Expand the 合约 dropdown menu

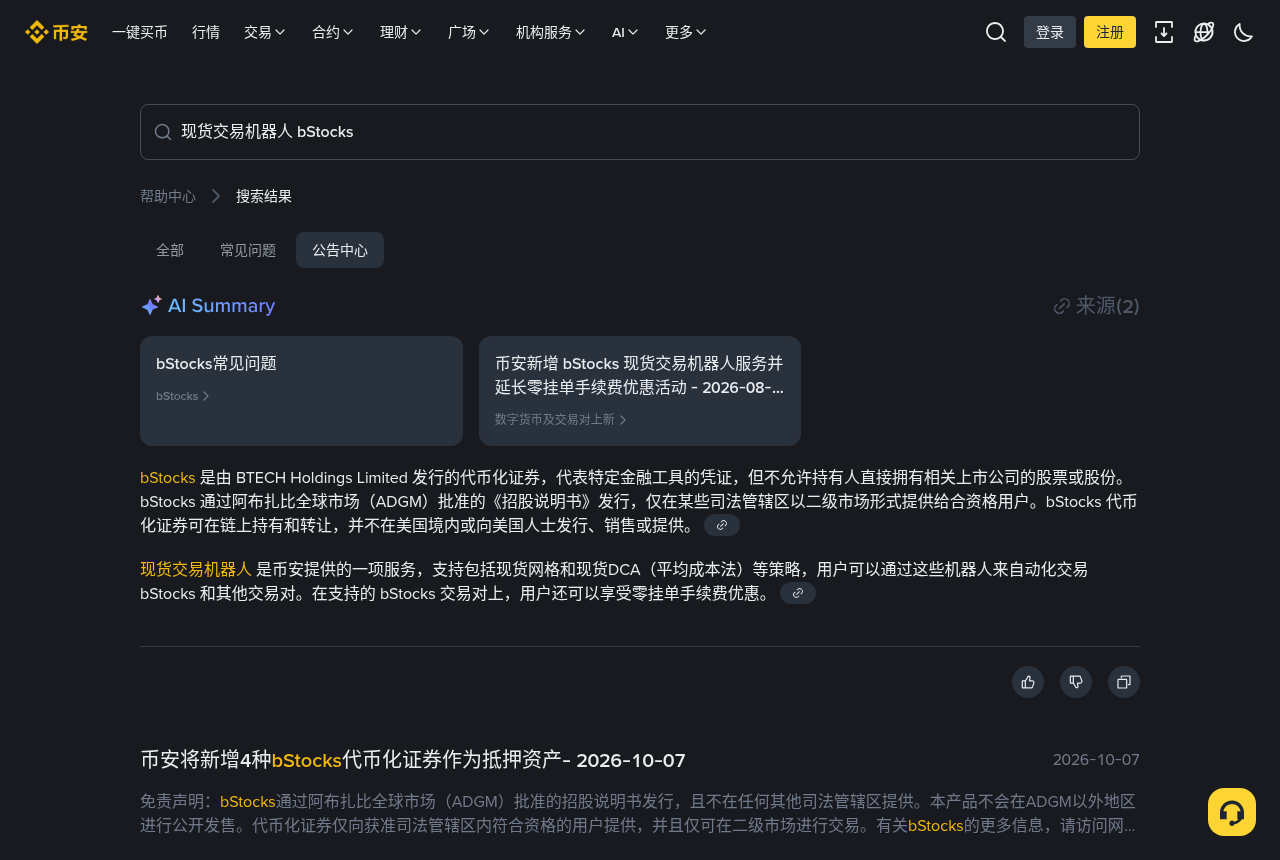[333, 32]
